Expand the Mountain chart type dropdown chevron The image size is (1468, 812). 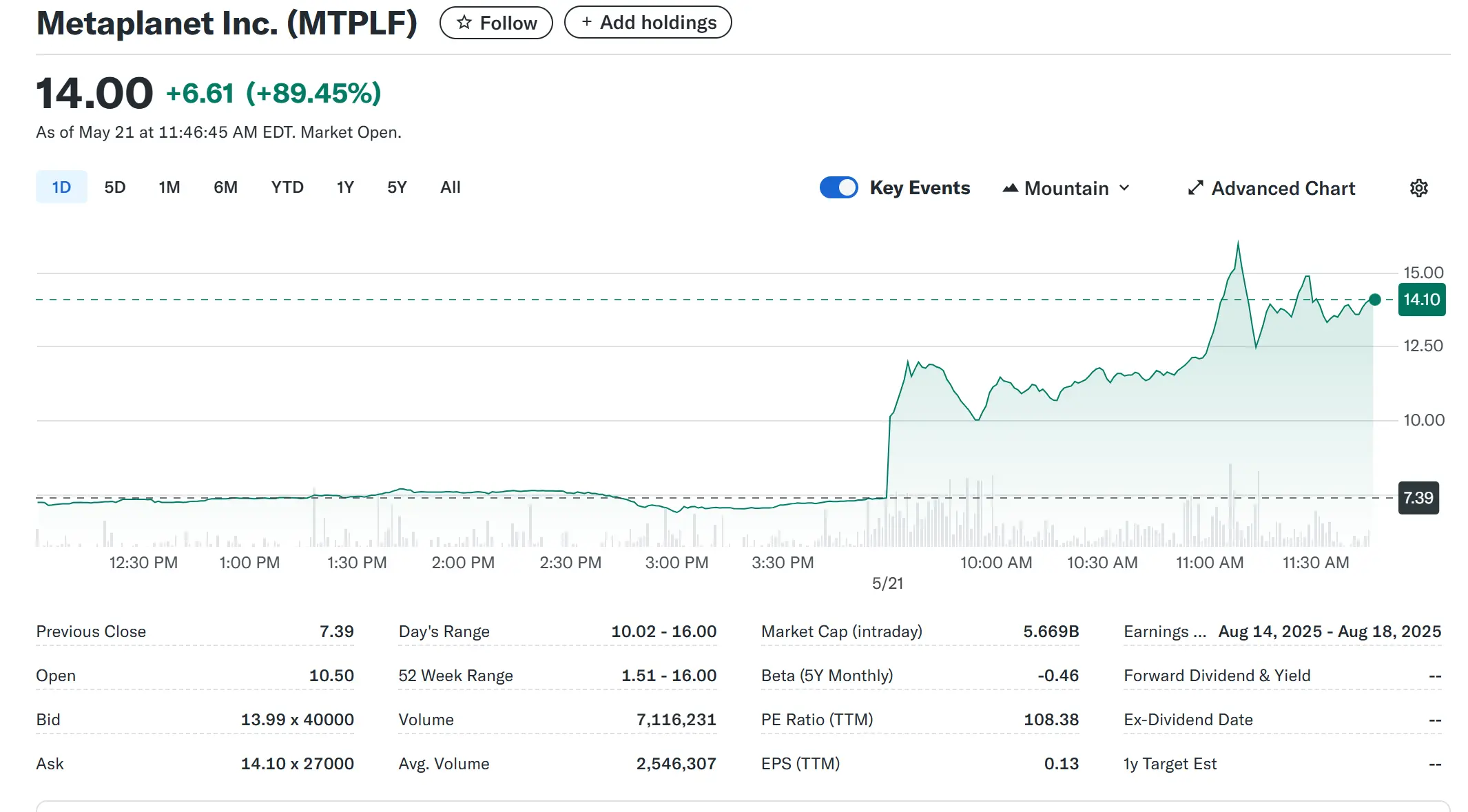point(1124,188)
